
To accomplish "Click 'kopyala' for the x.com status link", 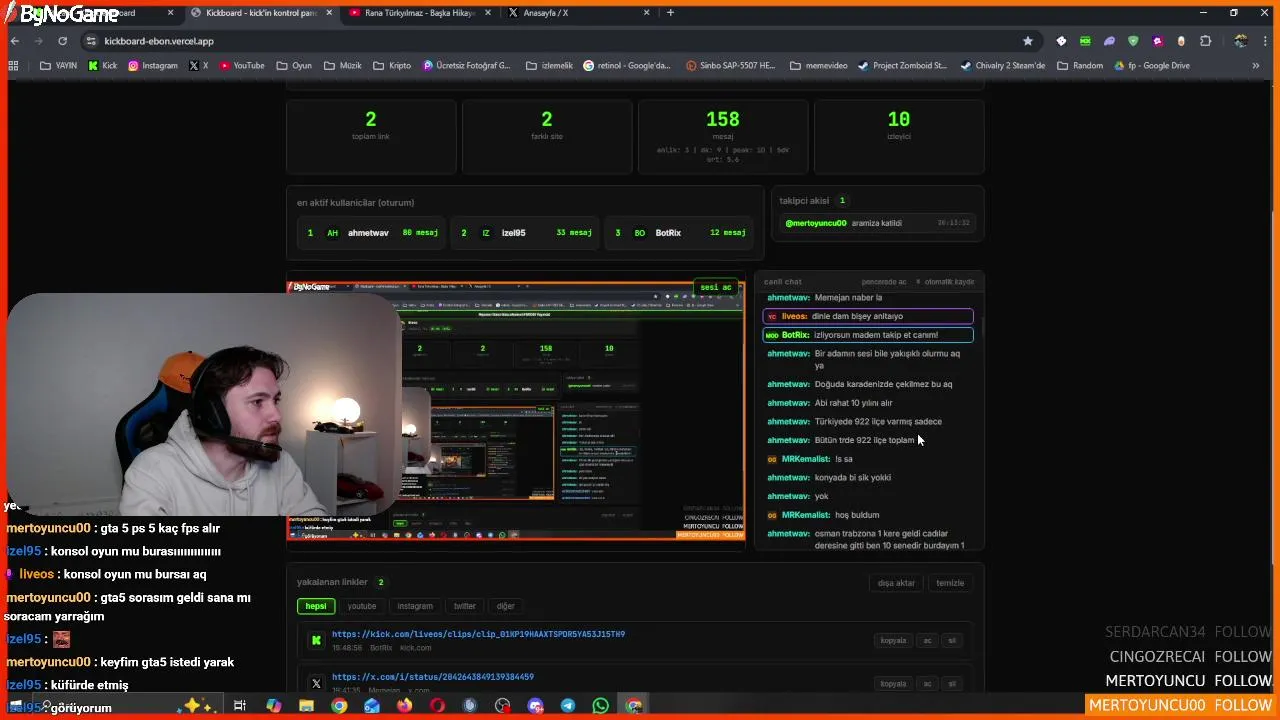I will tap(893, 684).
